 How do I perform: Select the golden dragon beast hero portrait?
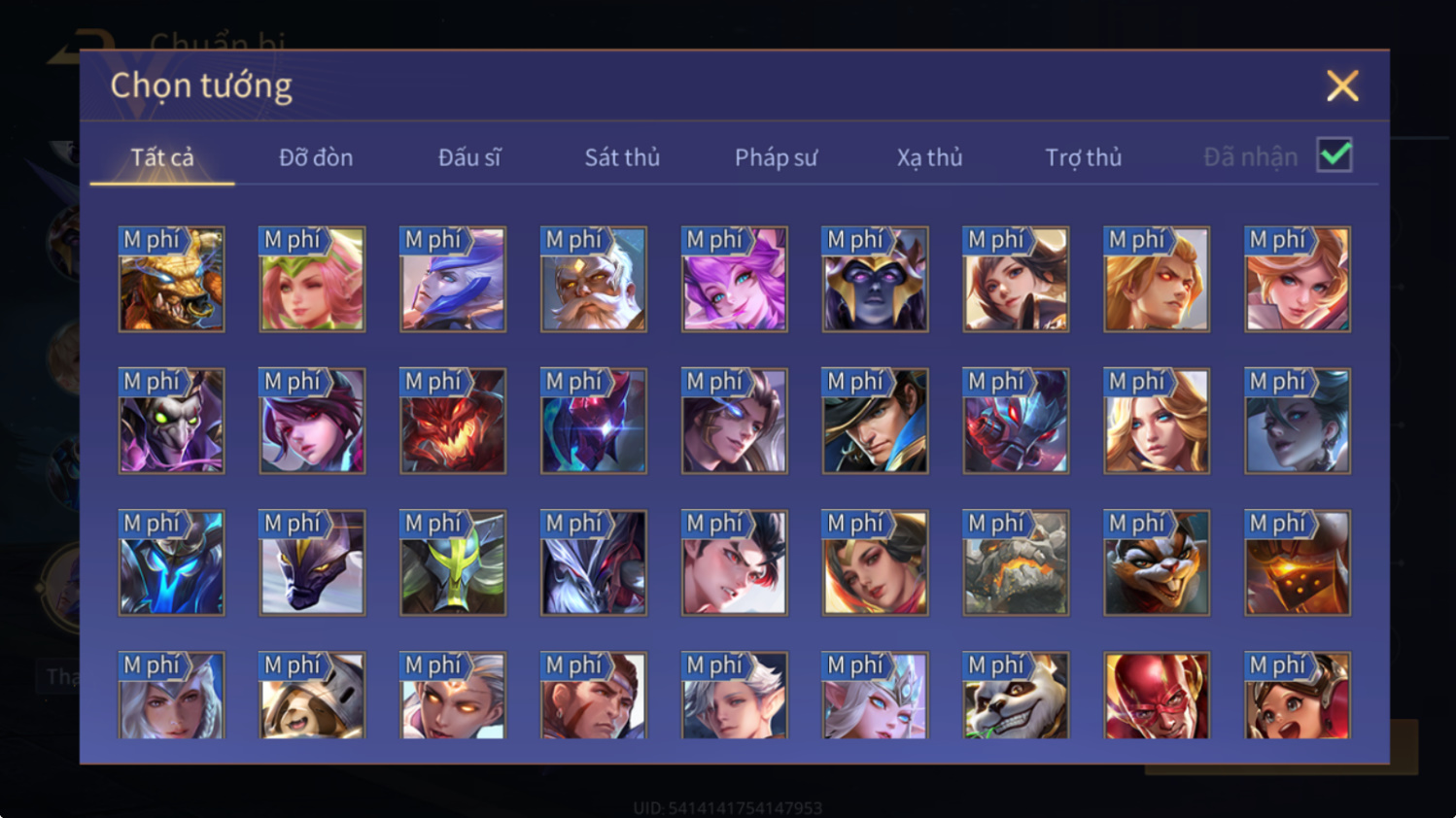pyautogui.click(x=171, y=280)
